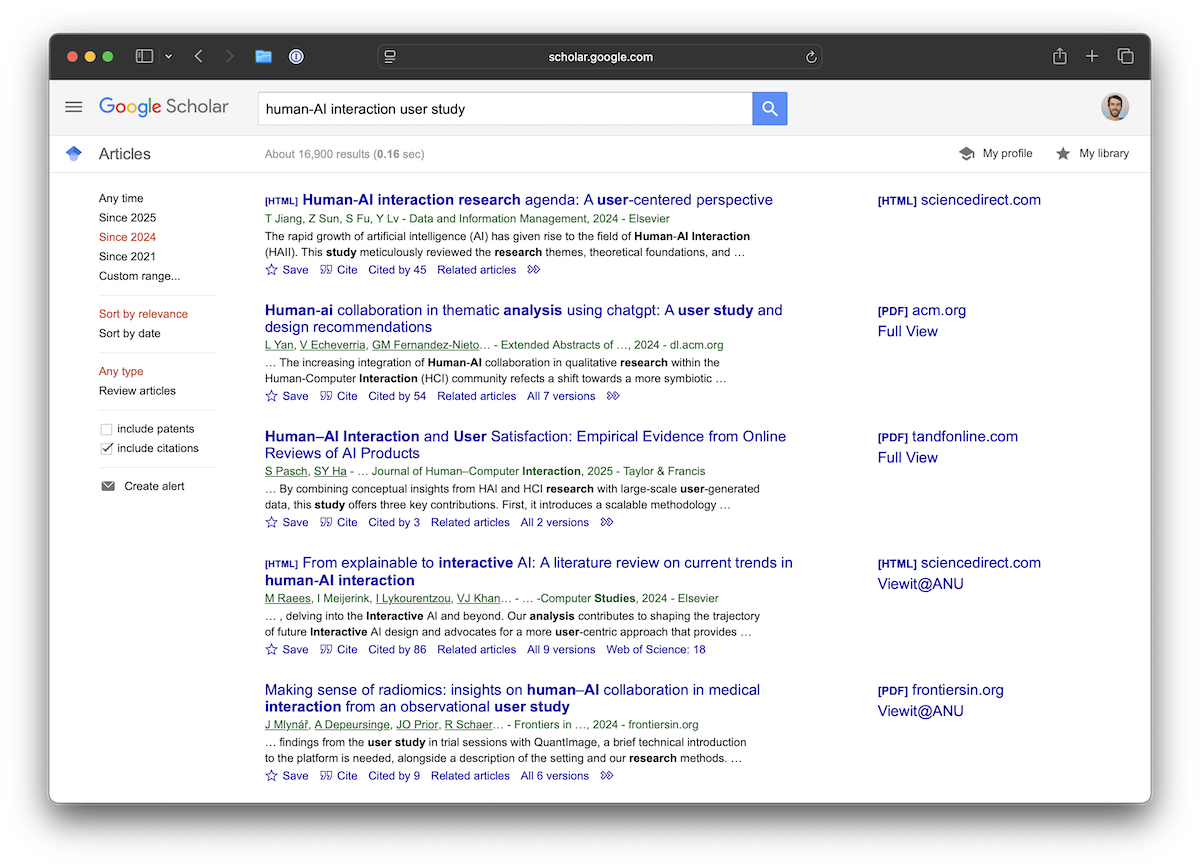Uncheck the include citations checkbox
The image size is (1200, 868).
(105, 448)
